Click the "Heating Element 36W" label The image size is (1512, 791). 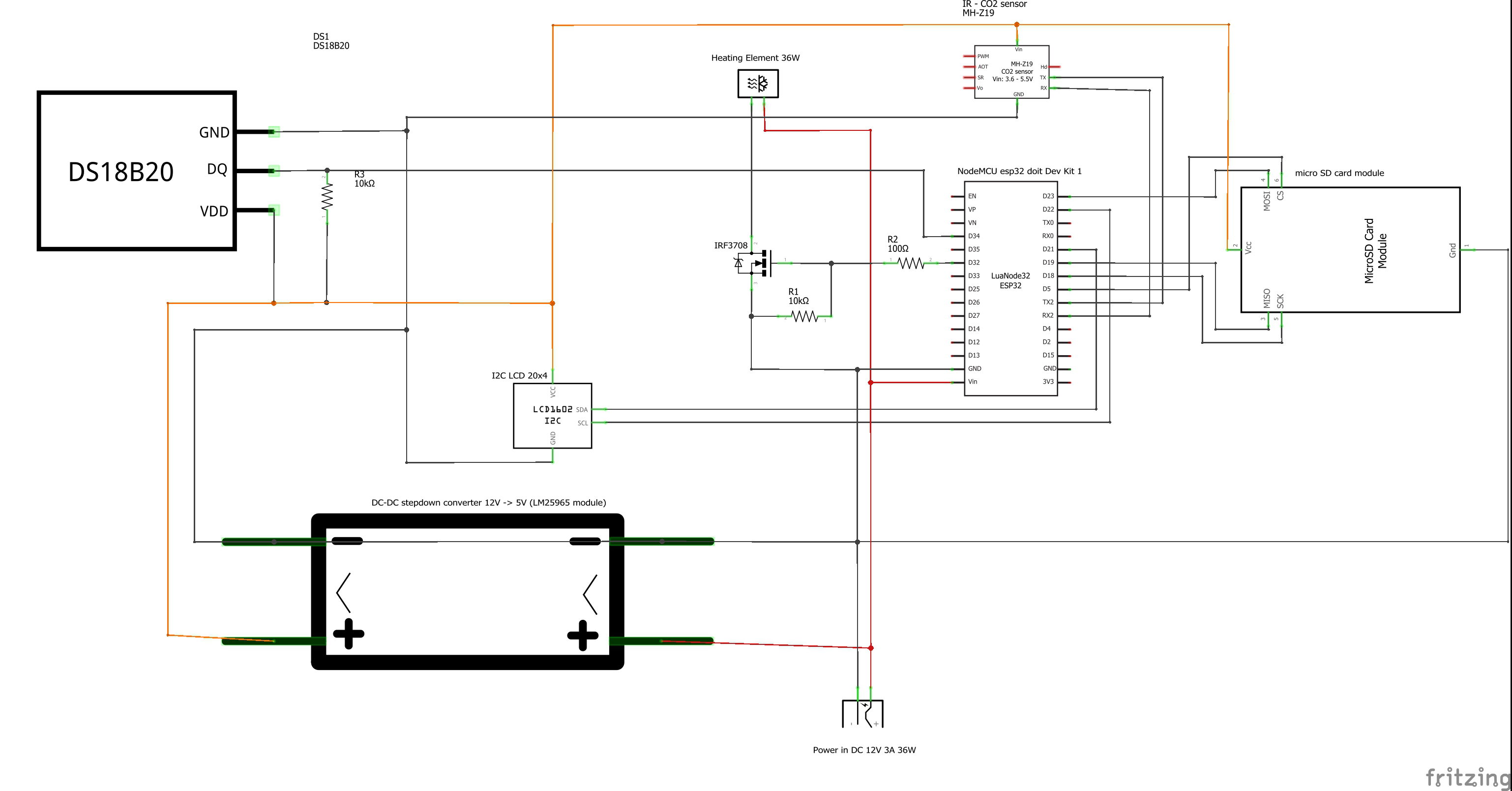coord(755,58)
